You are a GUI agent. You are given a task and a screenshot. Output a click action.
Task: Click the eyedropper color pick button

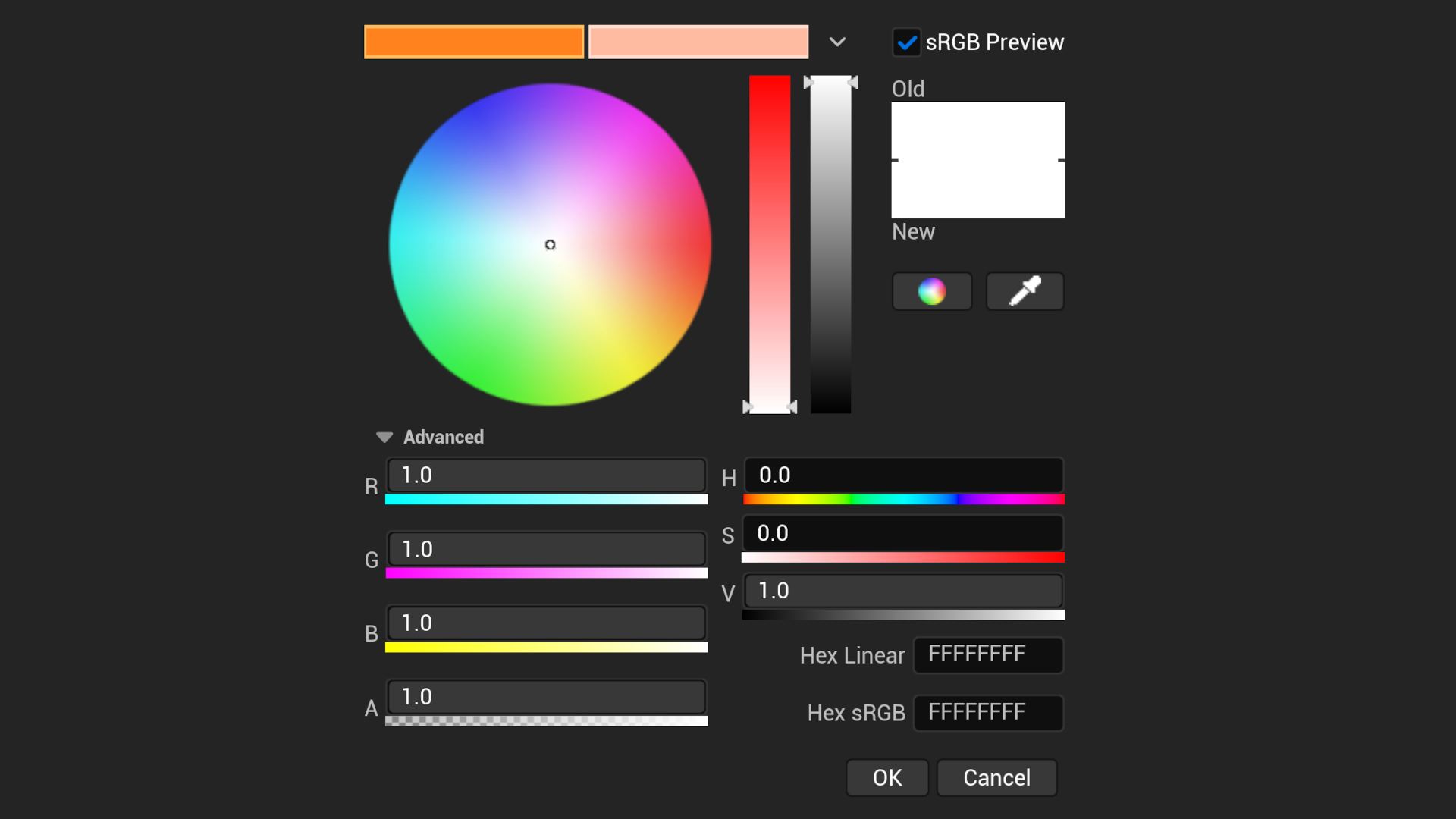tap(1025, 291)
